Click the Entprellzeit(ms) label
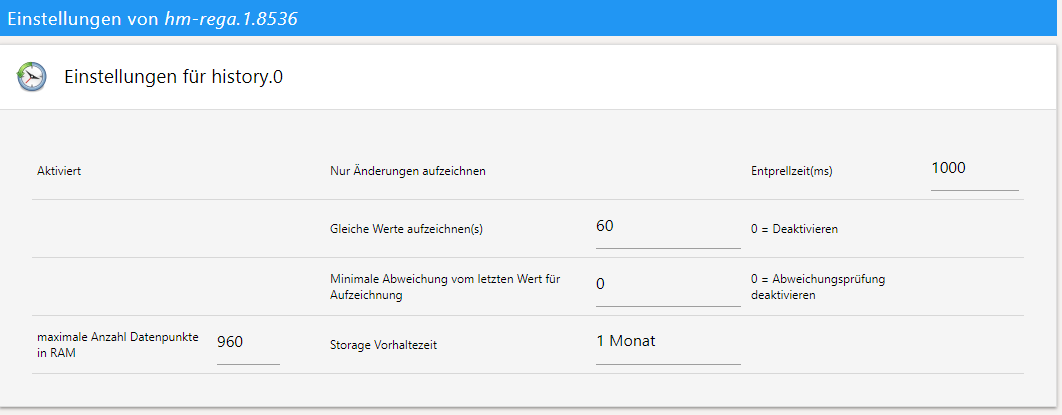The image size is (1062, 415). [x=792, y=171]
